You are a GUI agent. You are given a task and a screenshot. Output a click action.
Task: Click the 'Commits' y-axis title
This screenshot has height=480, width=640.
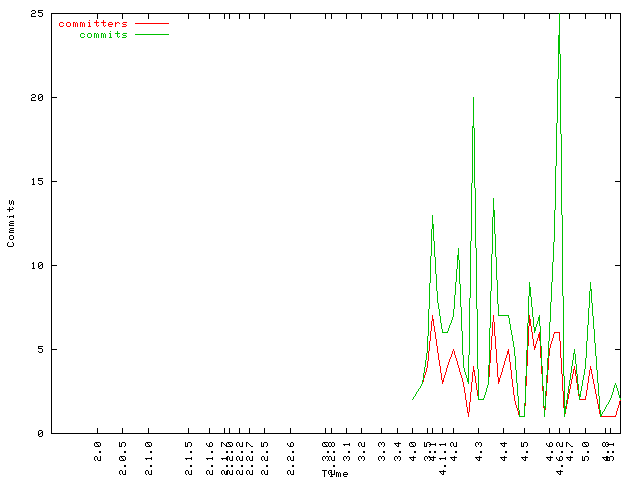point(11,223)
